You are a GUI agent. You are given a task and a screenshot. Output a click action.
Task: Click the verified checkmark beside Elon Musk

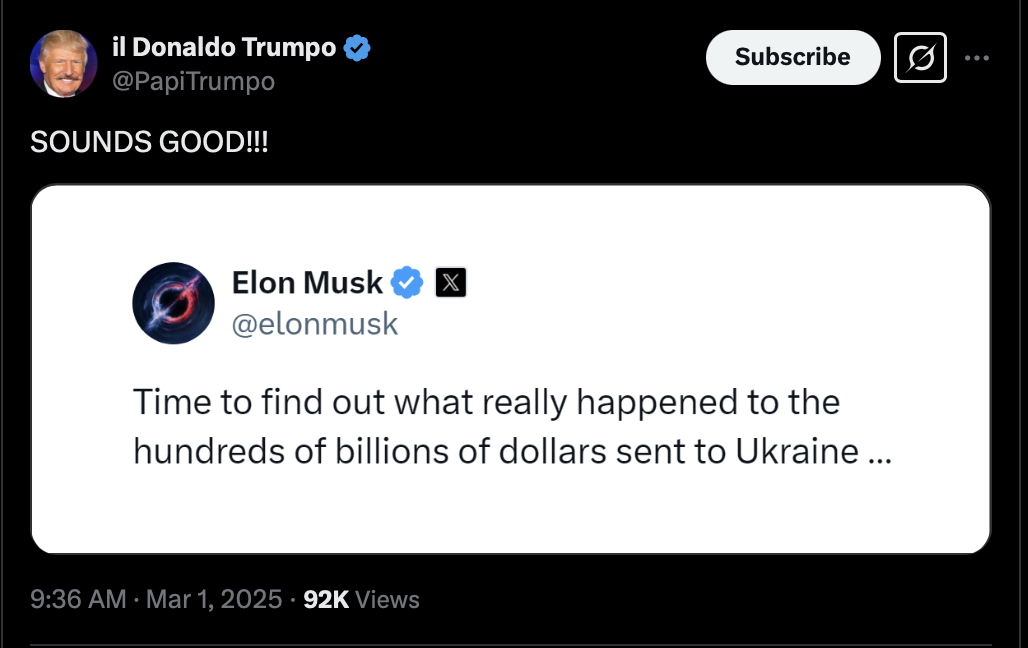[406, 284]
